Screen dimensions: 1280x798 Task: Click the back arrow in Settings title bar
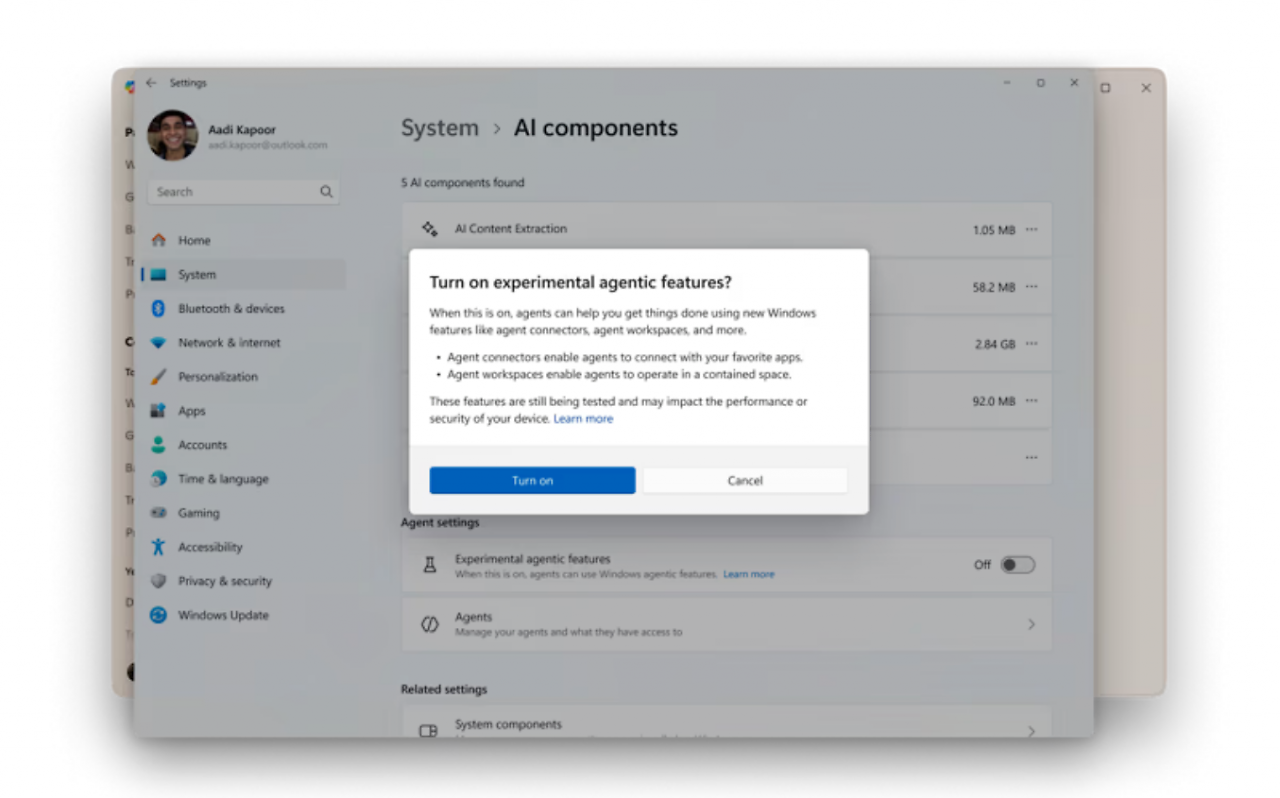point(151,83)
